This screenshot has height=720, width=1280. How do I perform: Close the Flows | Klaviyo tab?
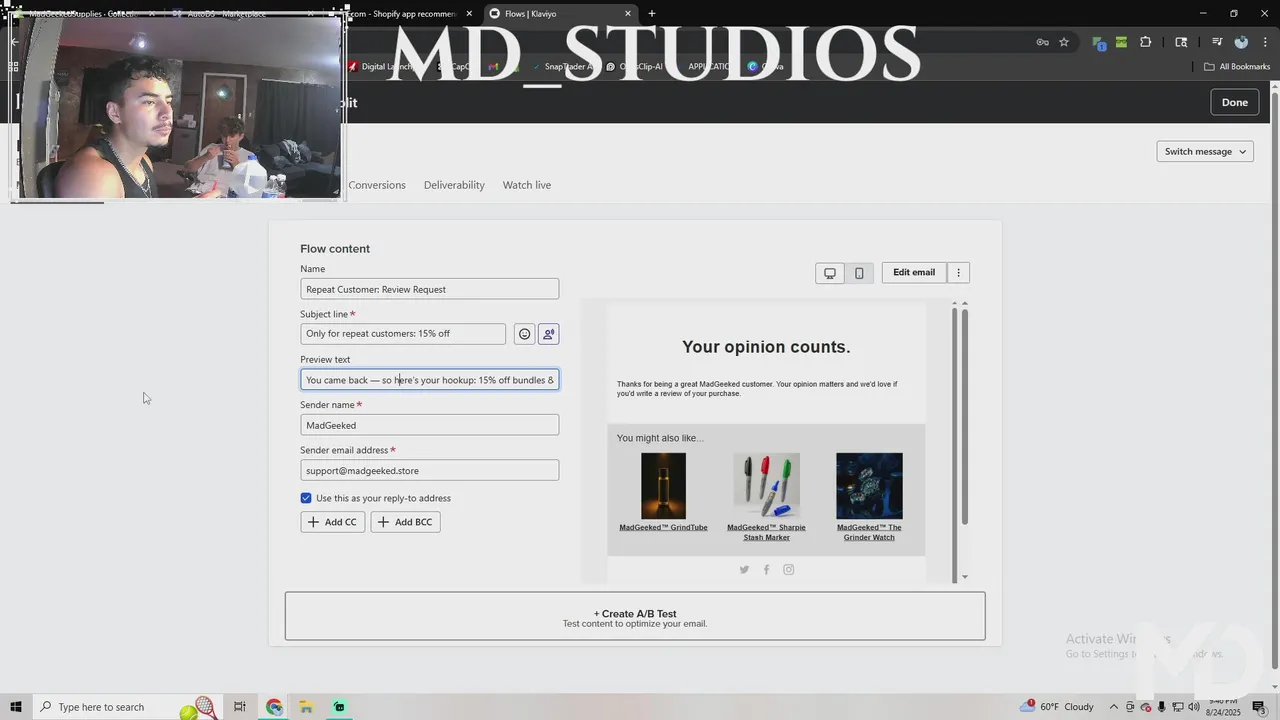[628, 14]
